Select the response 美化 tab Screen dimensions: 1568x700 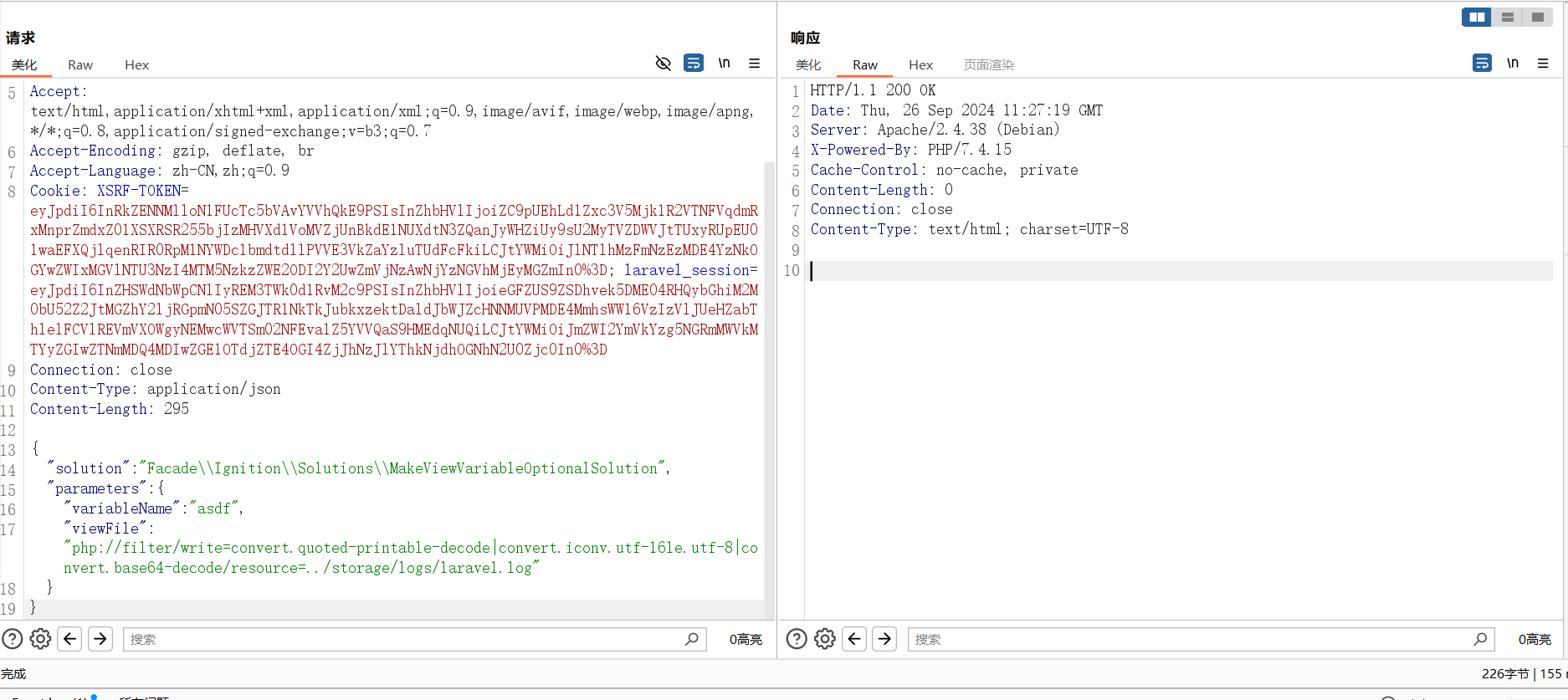(808, 64)
